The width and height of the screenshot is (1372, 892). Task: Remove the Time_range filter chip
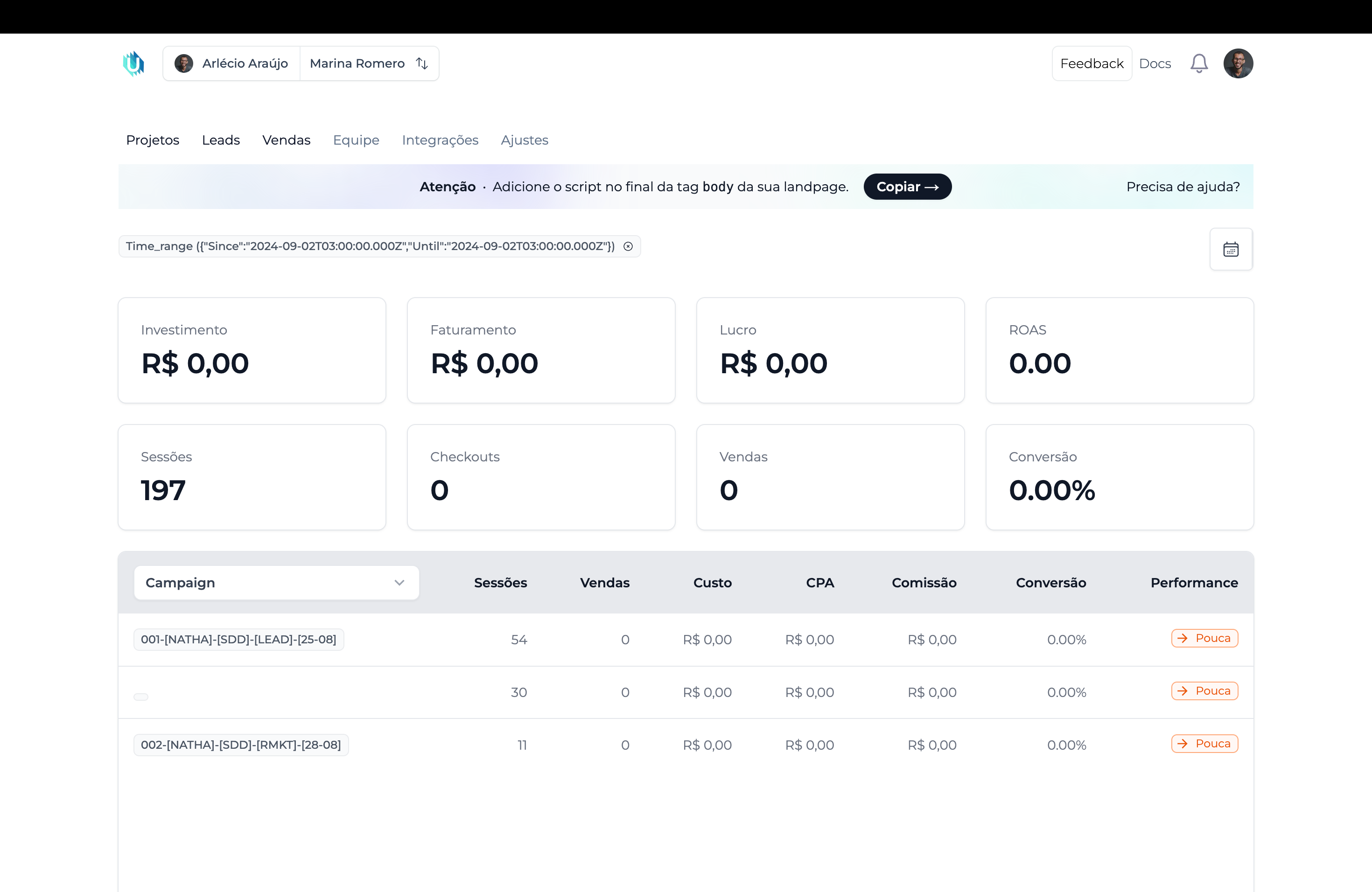pos(628,246)
